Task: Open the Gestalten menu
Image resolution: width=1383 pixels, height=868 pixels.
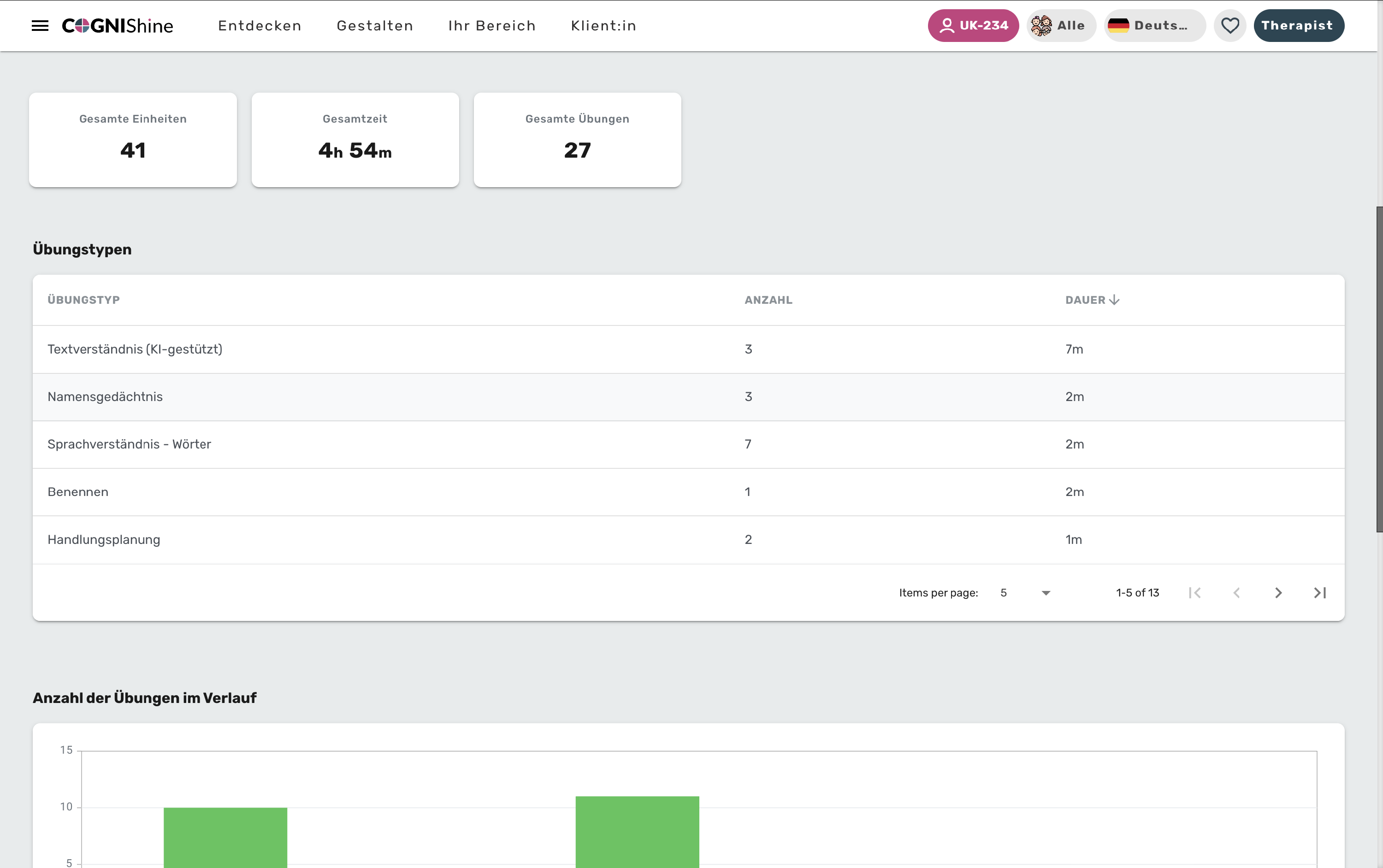Action: click(375, 26)
